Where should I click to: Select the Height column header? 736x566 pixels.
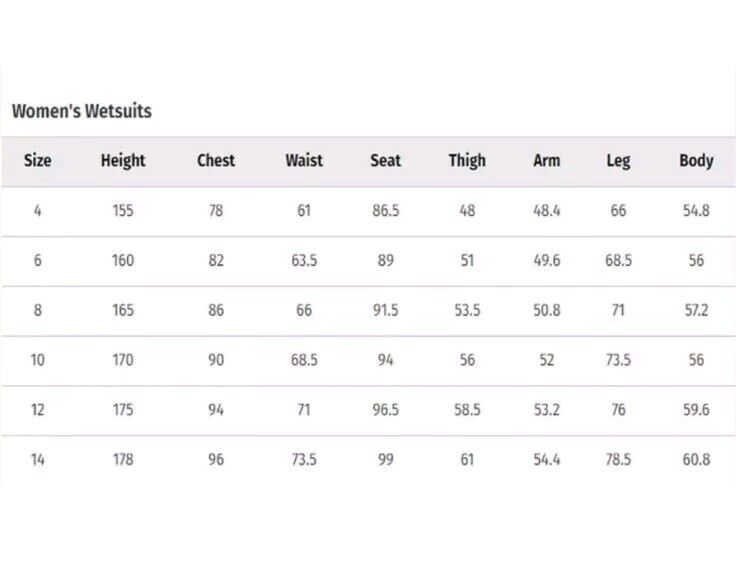(x=123, y=161)
